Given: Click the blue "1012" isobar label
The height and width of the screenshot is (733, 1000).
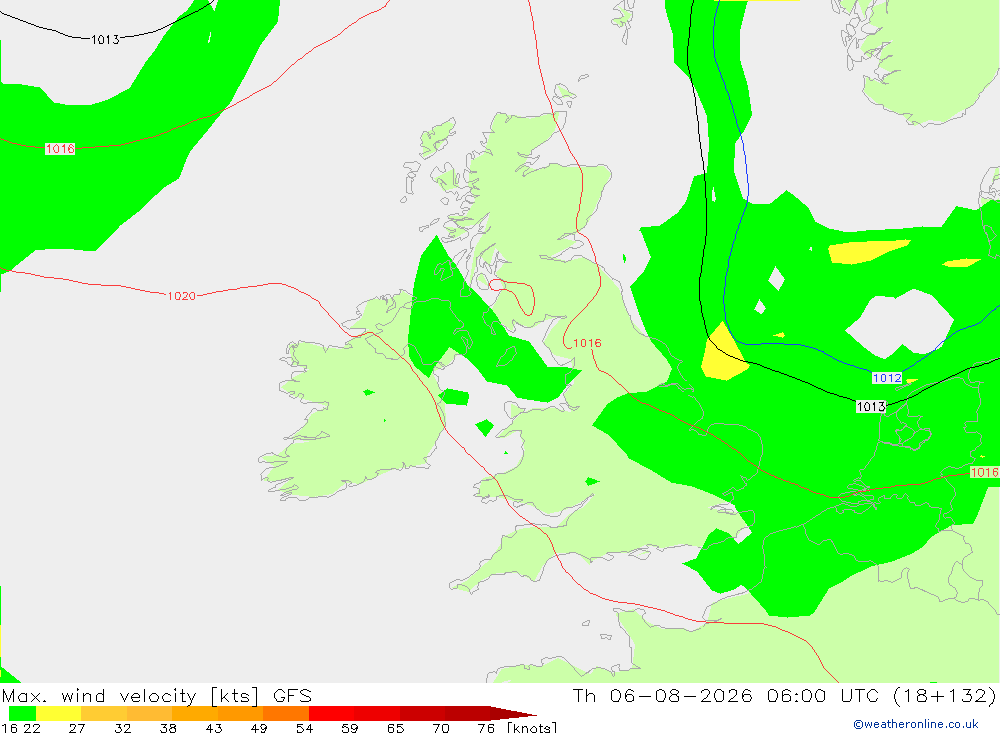Looking at the screenshot, I should pyautogui.click(x=886, y=378).
